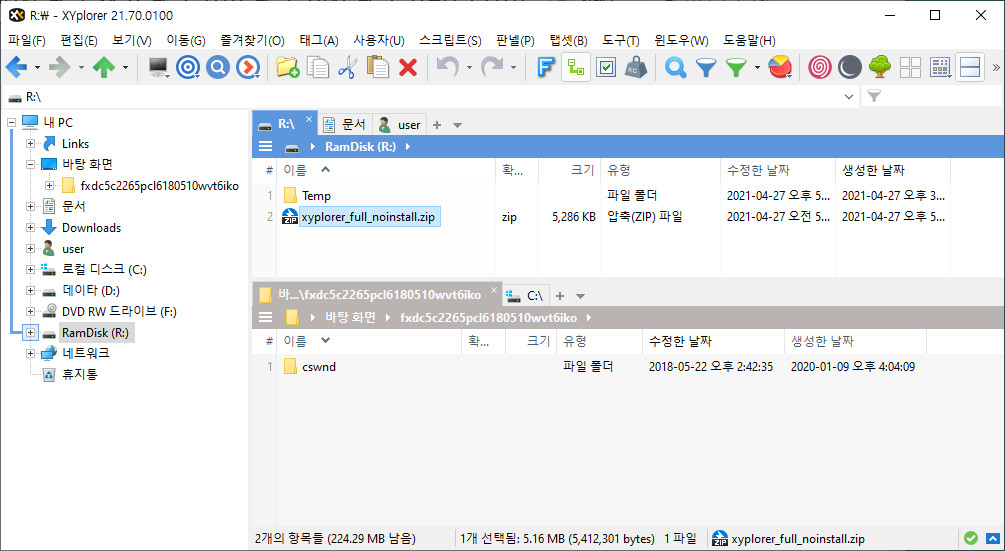1005x551 pixels.
Task: Click the green filter funnel icon
Action: tap(736, 67)
